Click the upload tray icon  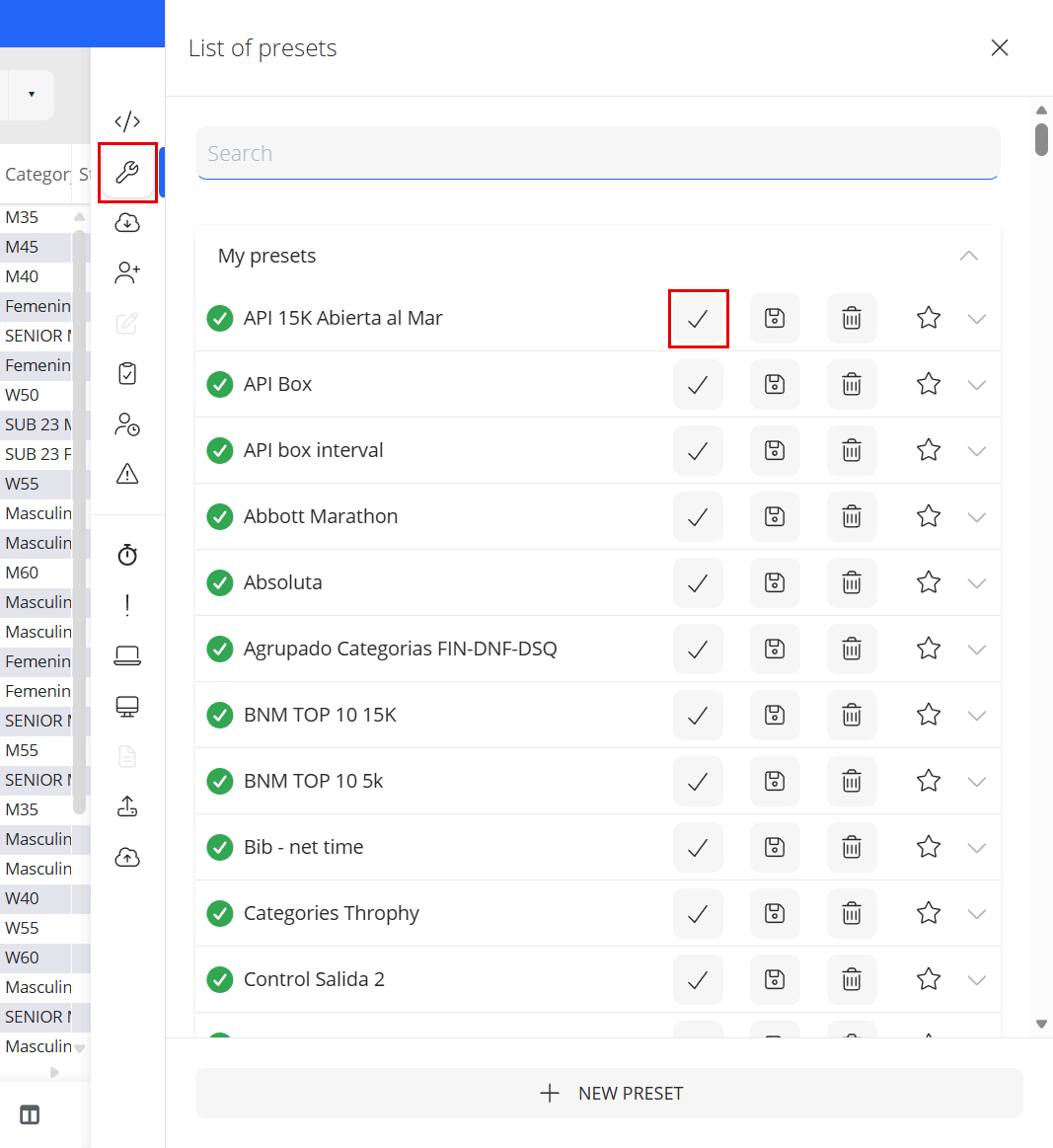(x=127, y=806)
